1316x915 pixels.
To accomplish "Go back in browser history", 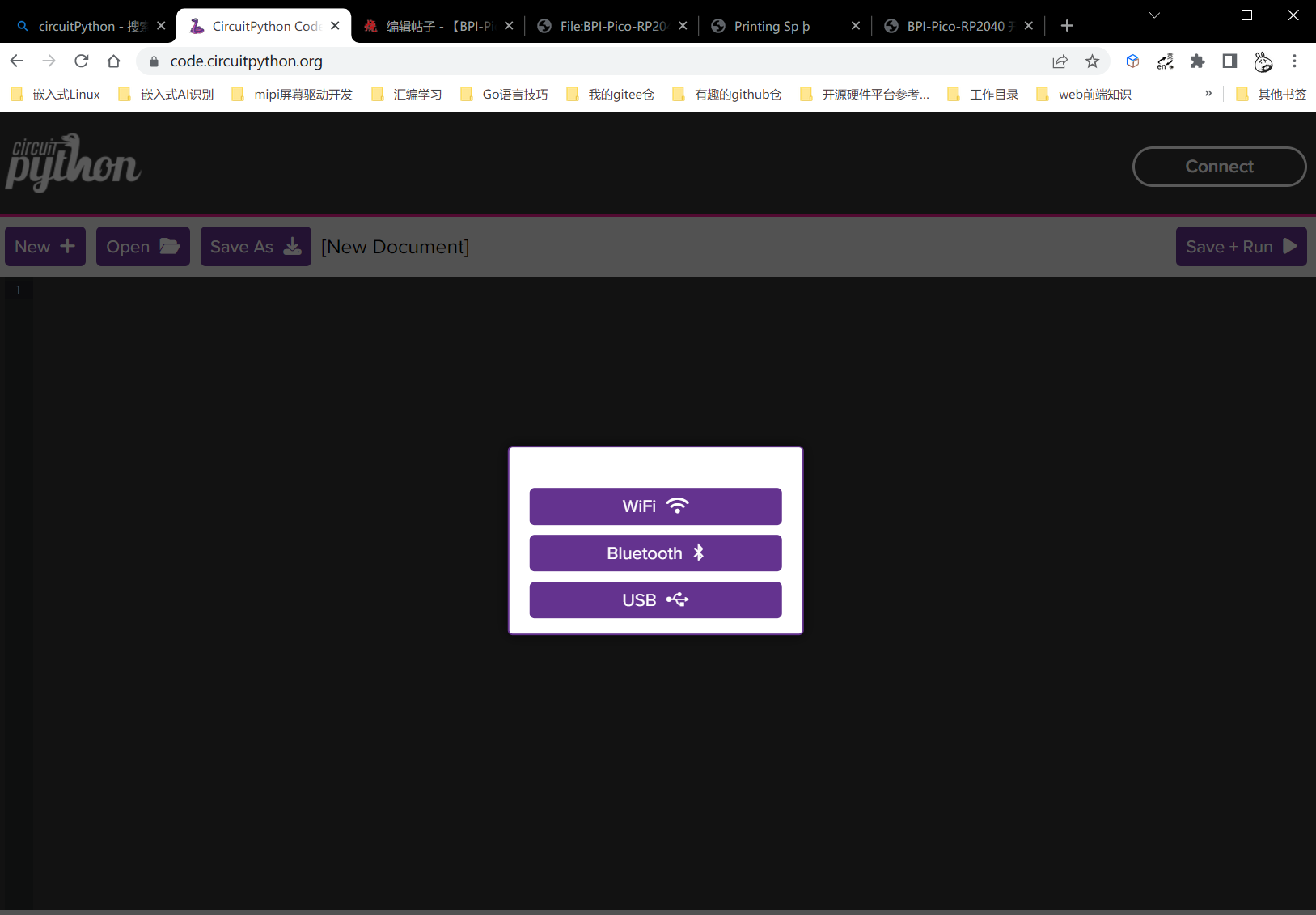I will pos(16,61).
